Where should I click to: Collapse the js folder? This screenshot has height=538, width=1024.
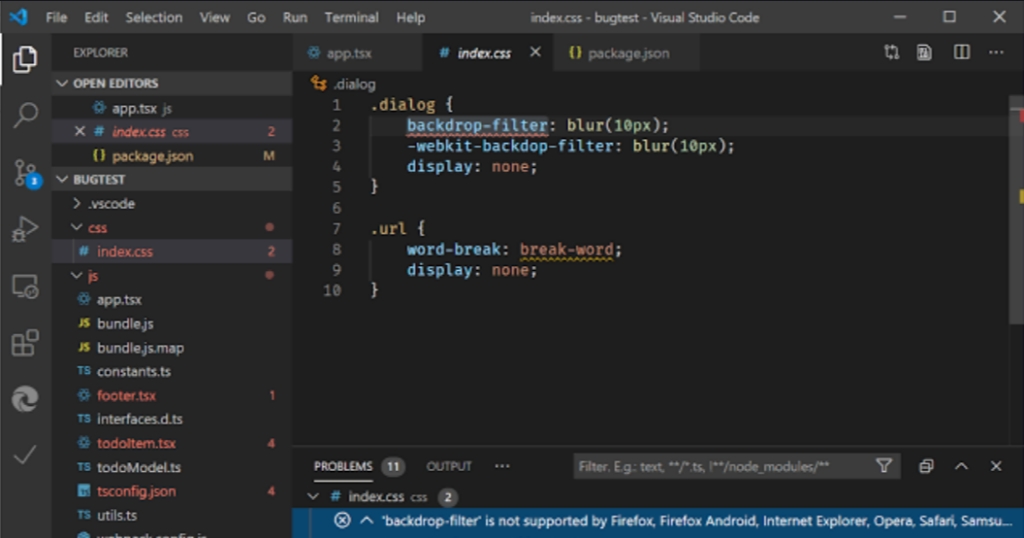coord(76,276)
